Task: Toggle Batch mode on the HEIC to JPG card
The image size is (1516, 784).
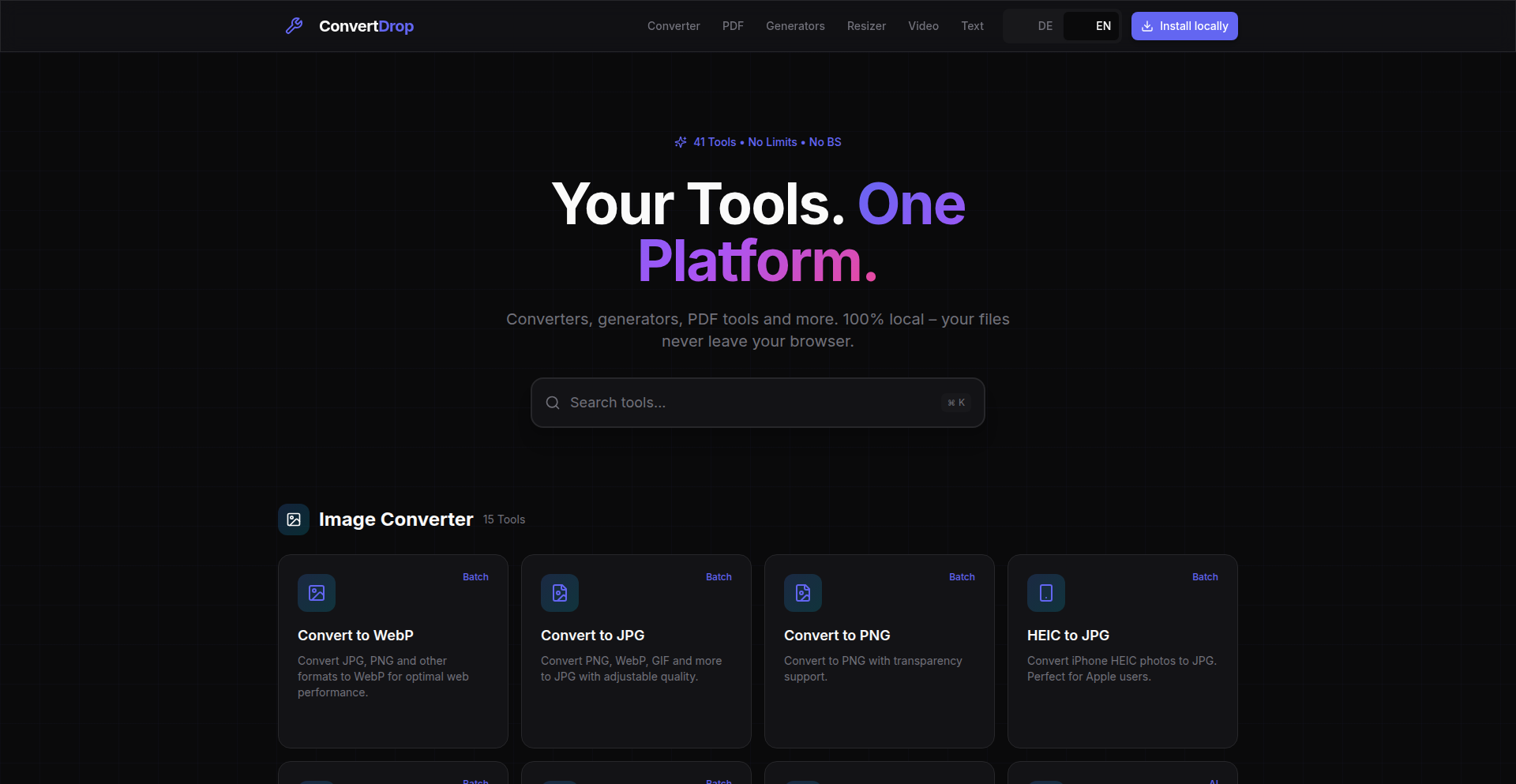Action: click(1205, 576)
